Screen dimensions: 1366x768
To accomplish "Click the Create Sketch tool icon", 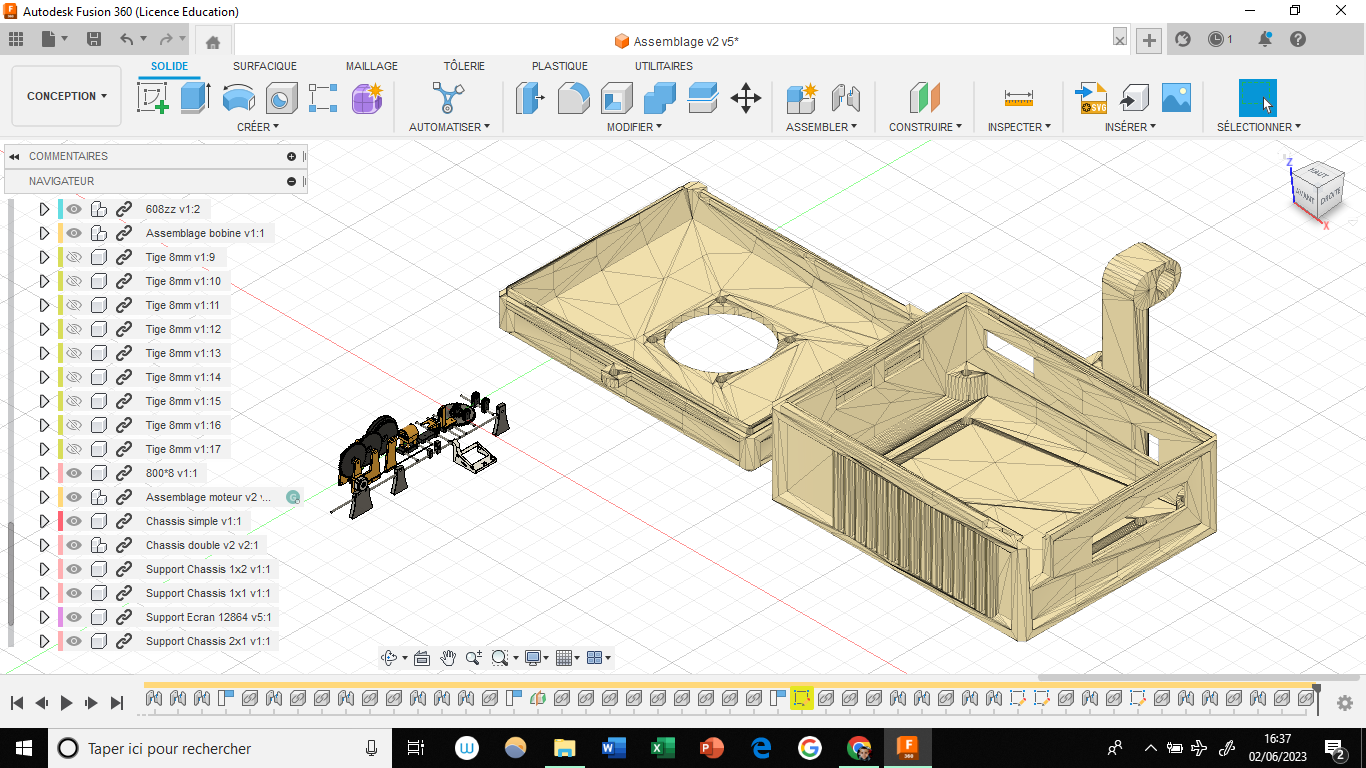I will pyautogui.click(x=152, y=98).
